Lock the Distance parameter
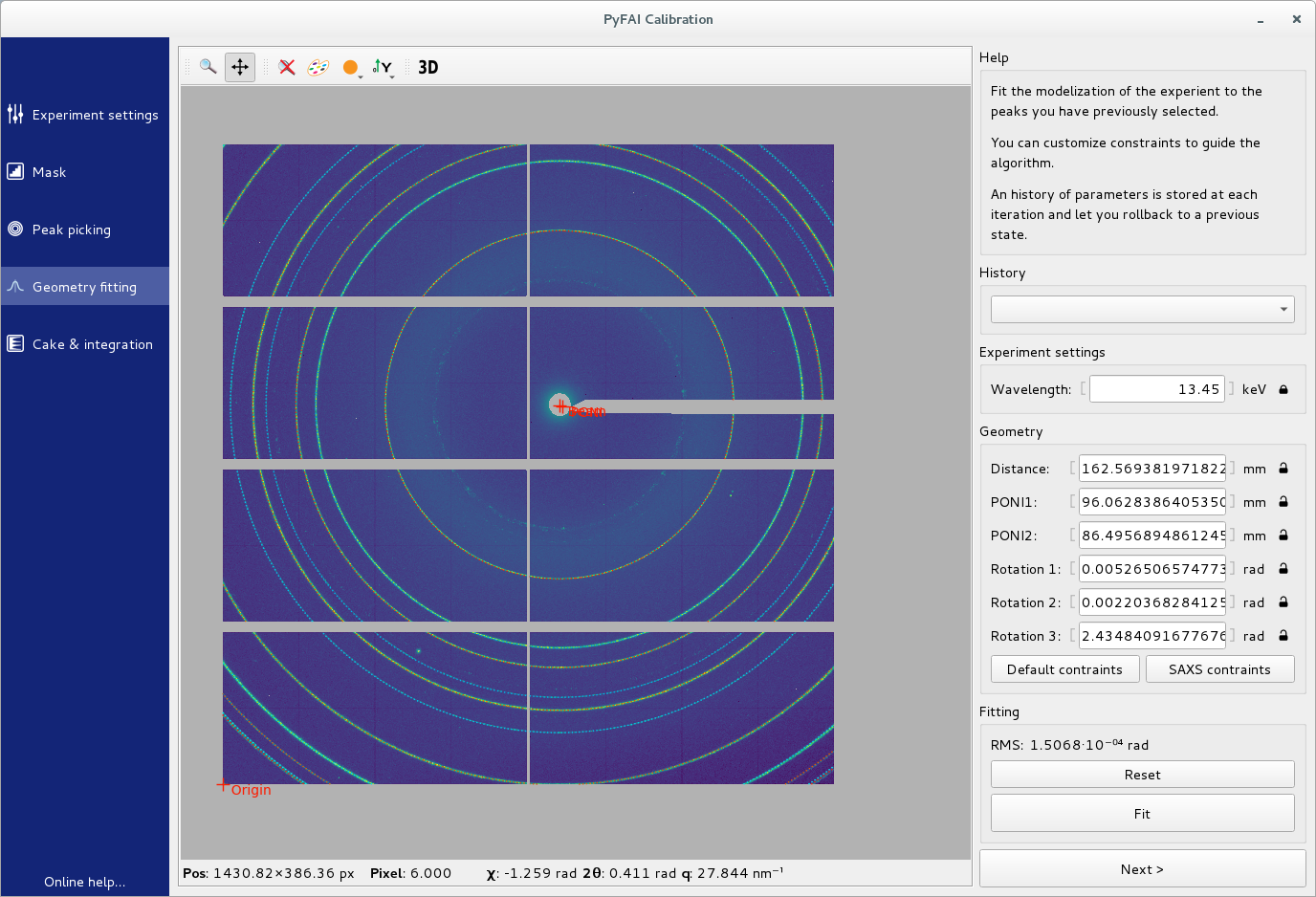This screenshot has height=897, width=1316. 1283,469
